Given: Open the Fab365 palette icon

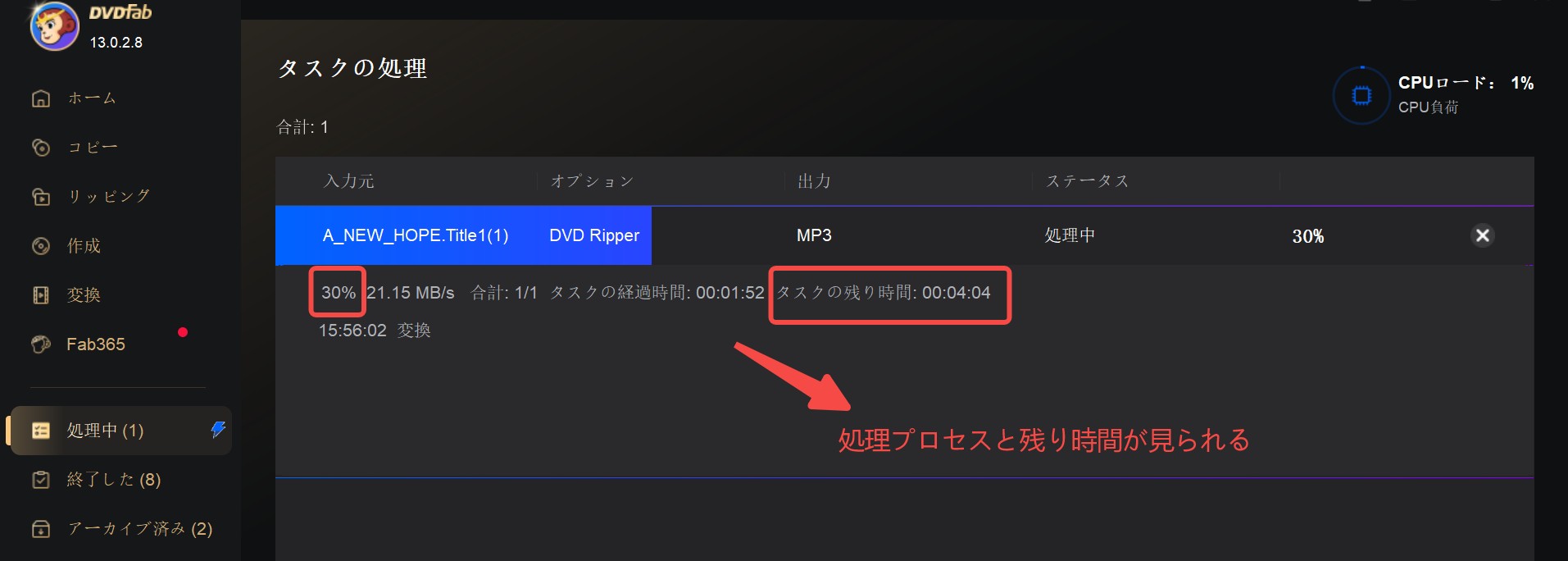Looking at the screenshot, I should point(41,344).
